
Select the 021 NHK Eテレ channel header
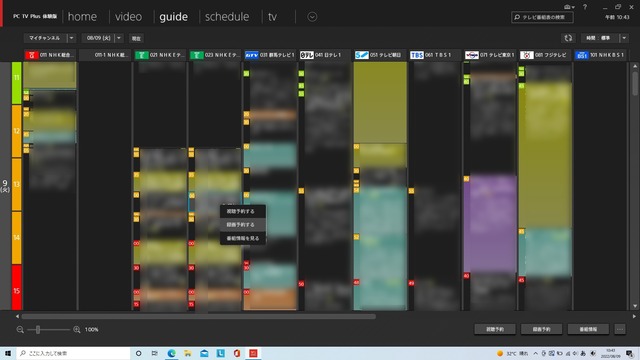coord(160,55)
